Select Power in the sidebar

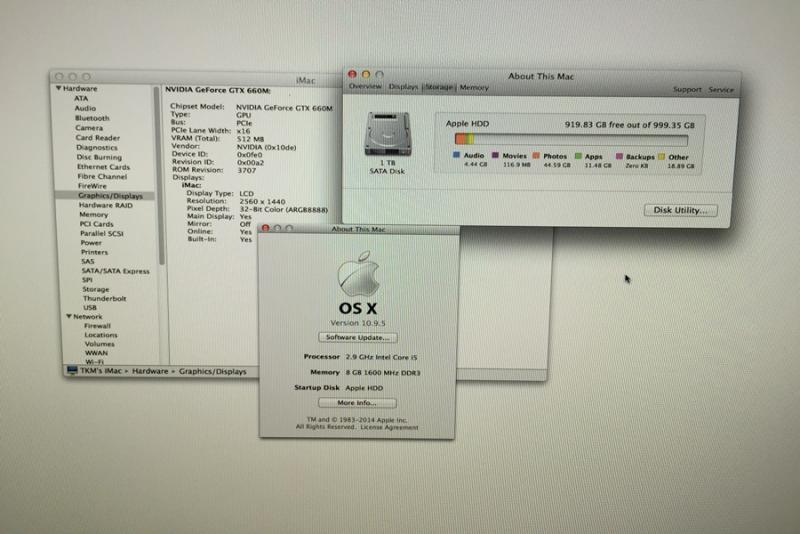coord(91,243)
